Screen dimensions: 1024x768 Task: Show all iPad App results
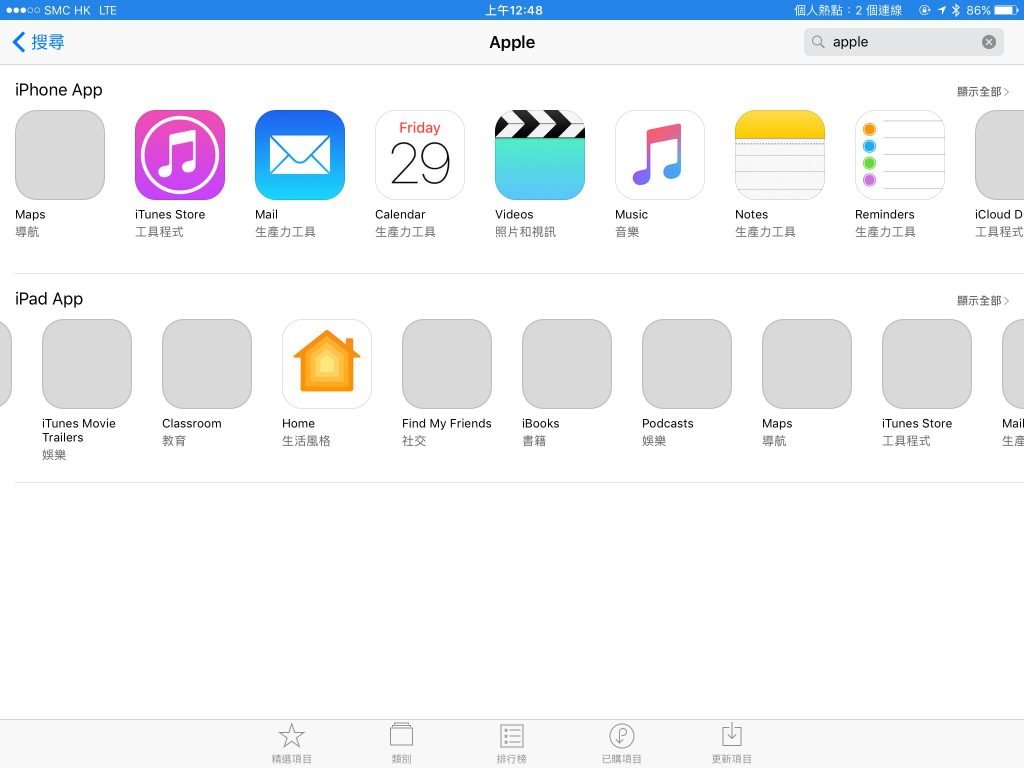coord(982,300)
